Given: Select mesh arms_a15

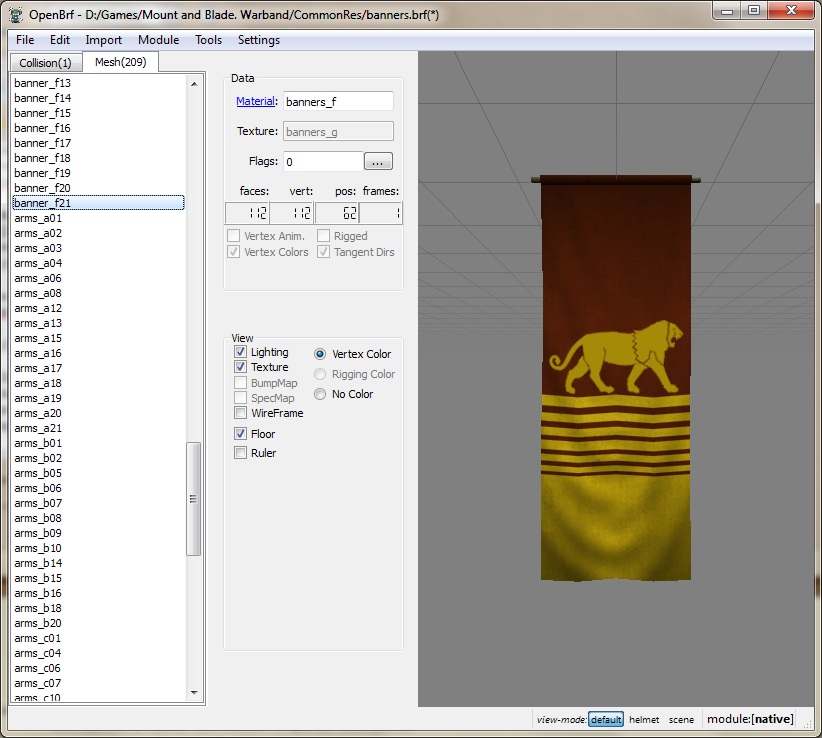Looking at the screenshot, I should [99, 338].
